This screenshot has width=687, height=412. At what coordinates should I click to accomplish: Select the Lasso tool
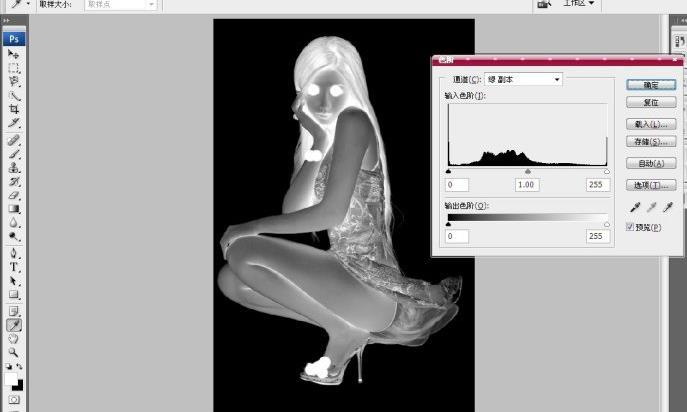13,82
